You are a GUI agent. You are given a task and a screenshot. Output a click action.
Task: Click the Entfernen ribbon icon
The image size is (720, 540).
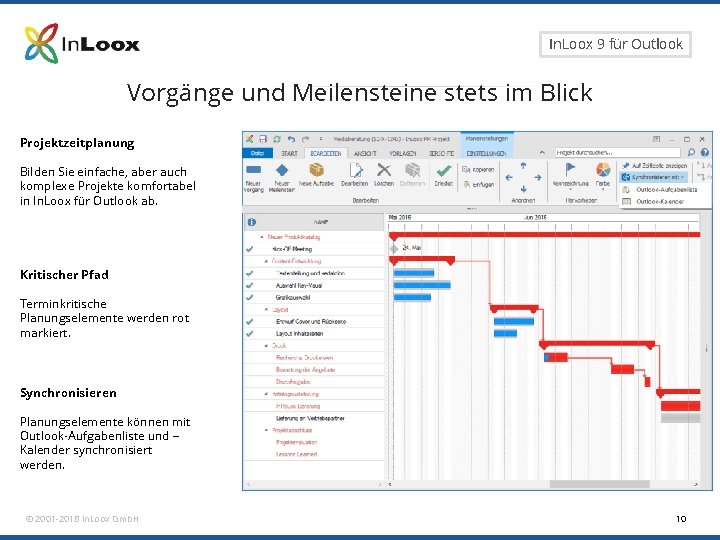[x=412, y=170]
